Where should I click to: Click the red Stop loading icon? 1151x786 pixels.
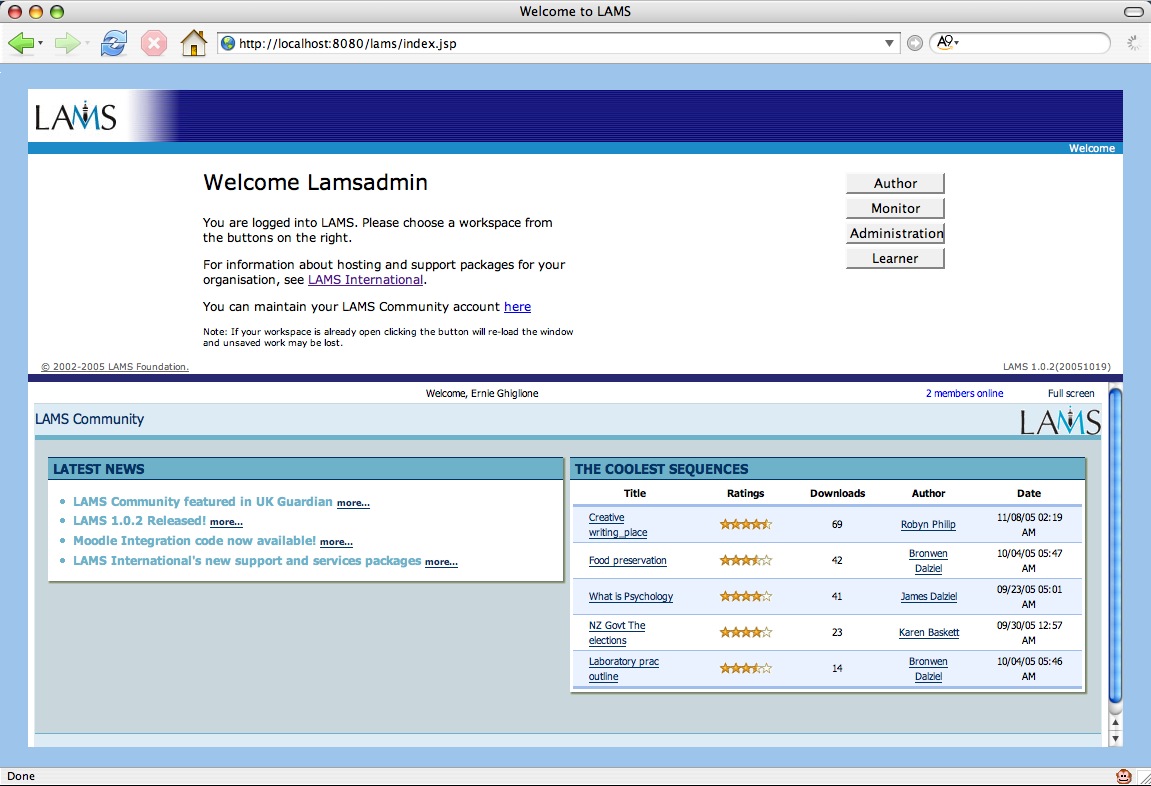tap(153, 43)
